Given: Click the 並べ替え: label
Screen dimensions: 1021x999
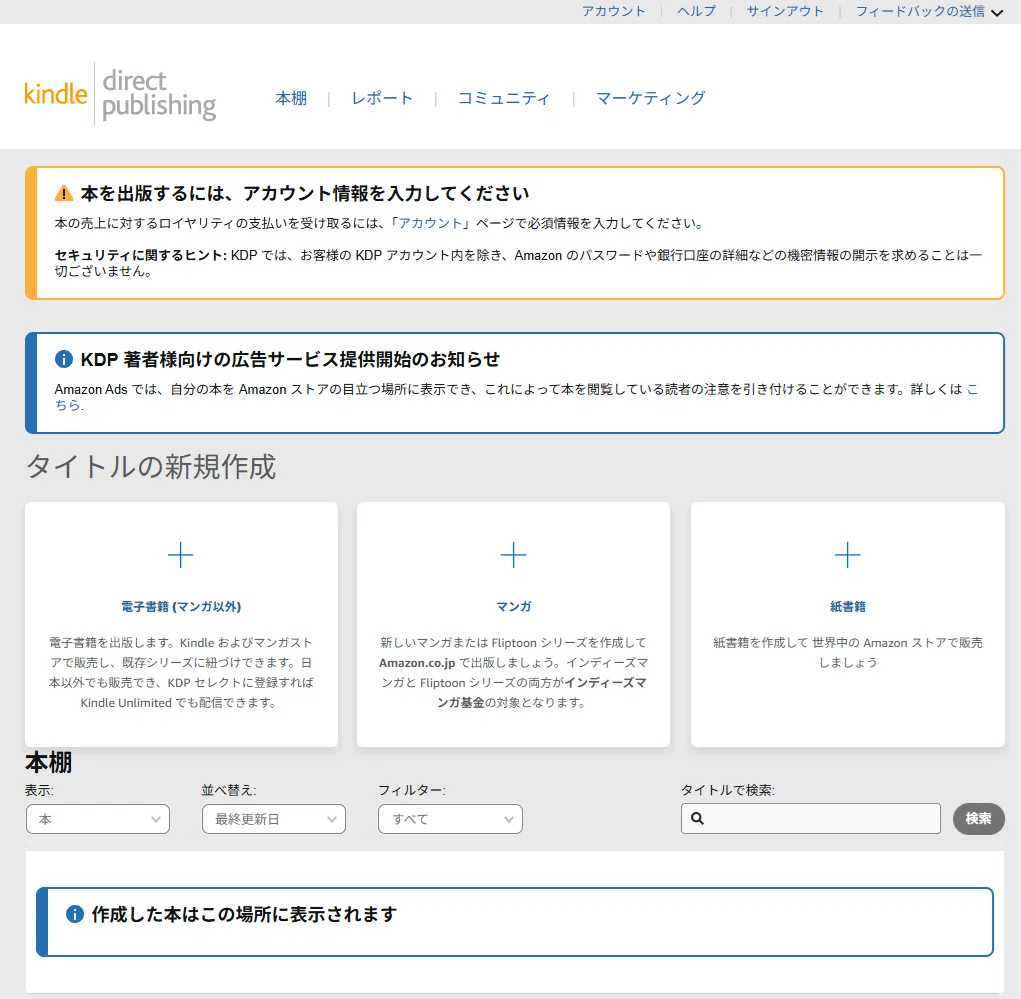Looking at the screenshot, I should tap(229, 790).
